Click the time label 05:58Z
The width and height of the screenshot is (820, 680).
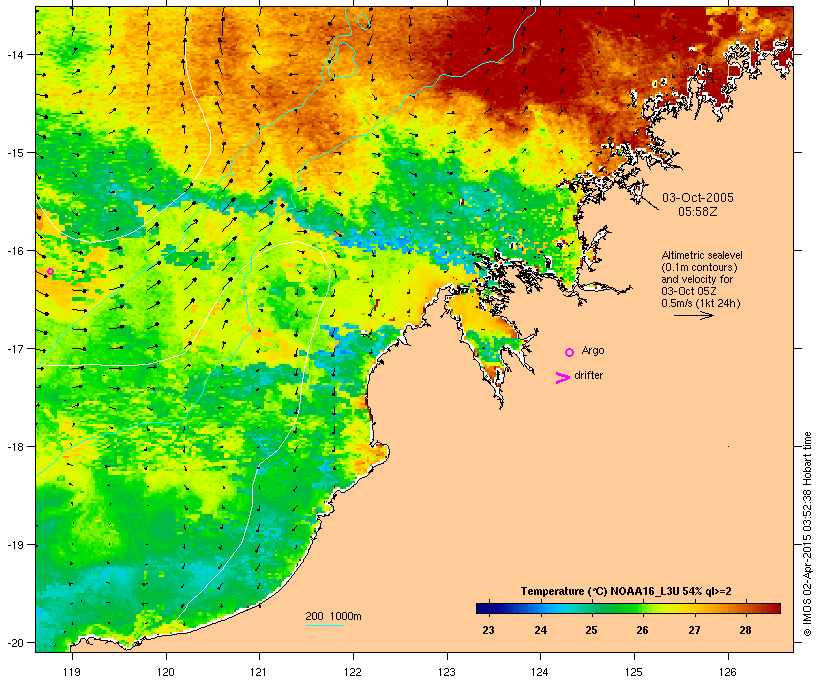pyautogui.click(x=698, y=212)
